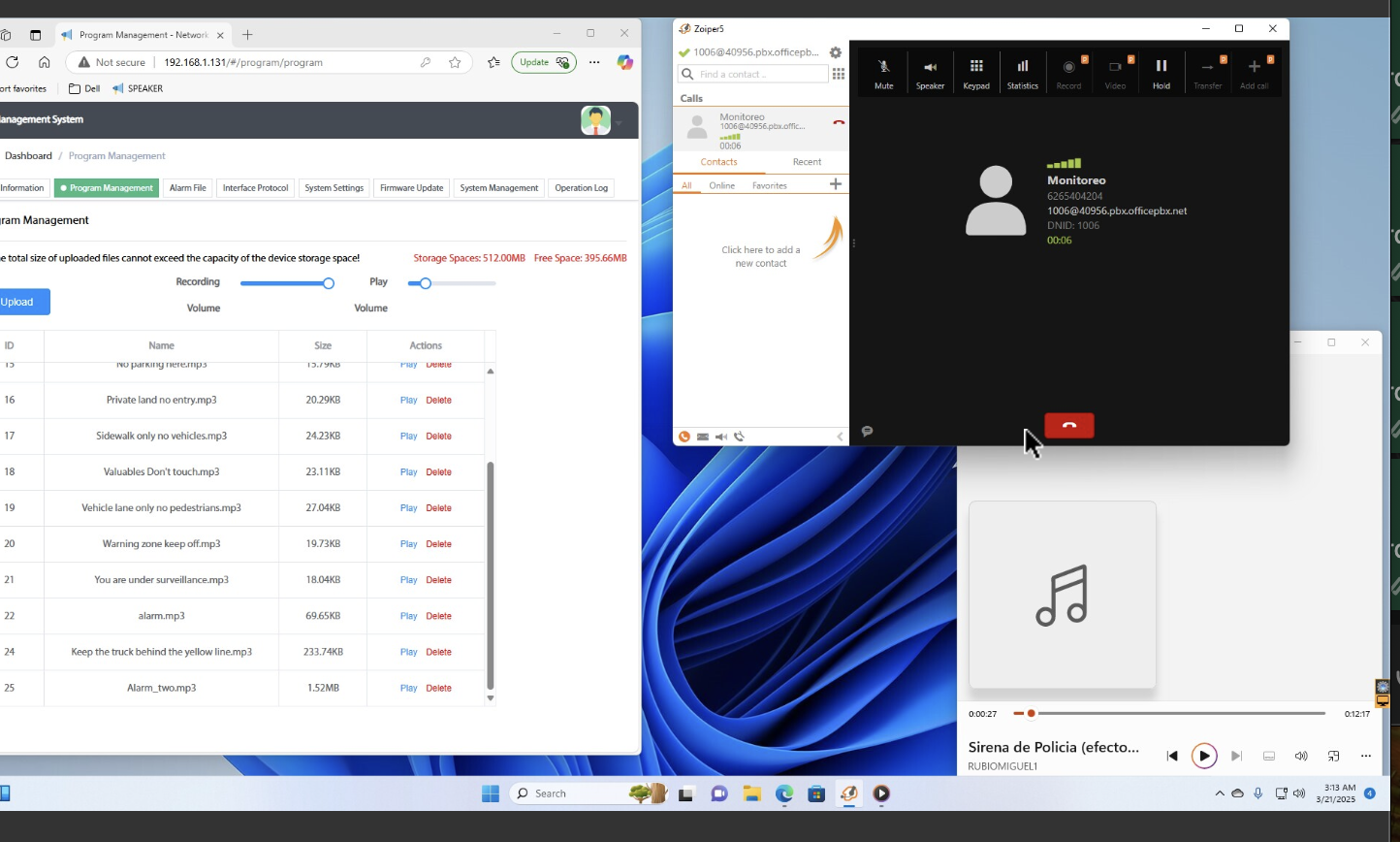The width and height of the screenshot is (1400, 842).
Task: Add a contact with the plus icon
Action: coord(836,184)
